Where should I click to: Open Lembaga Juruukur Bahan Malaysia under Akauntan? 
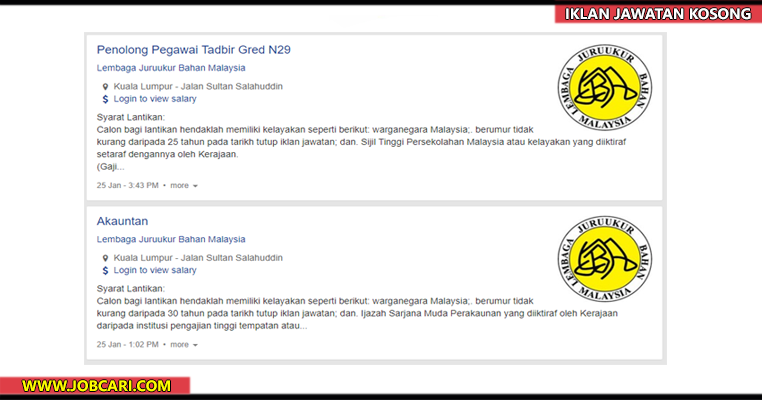pos(171,239)
